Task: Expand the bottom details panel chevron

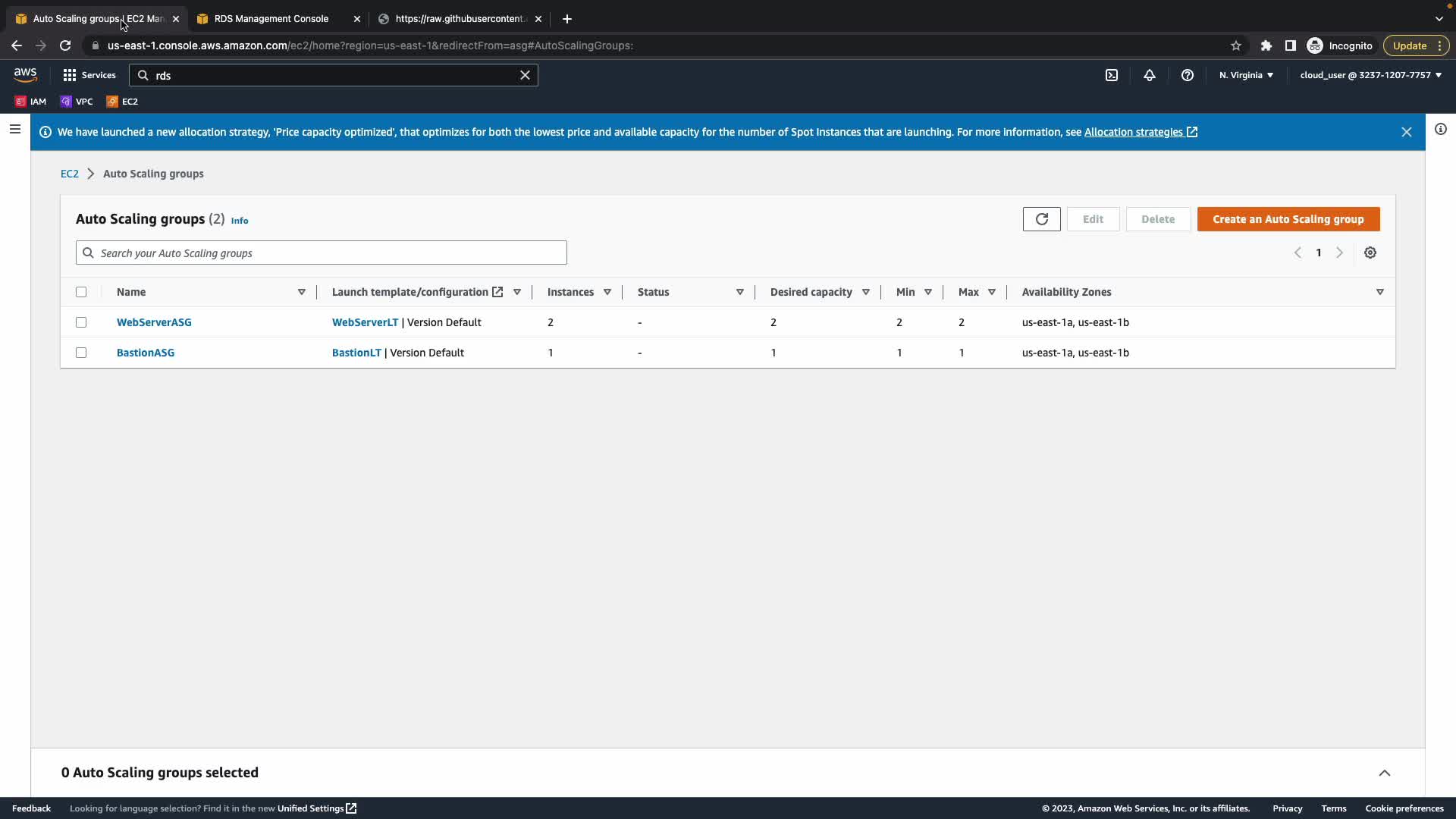Action: pyautogui.click(x=1385, y=773)
